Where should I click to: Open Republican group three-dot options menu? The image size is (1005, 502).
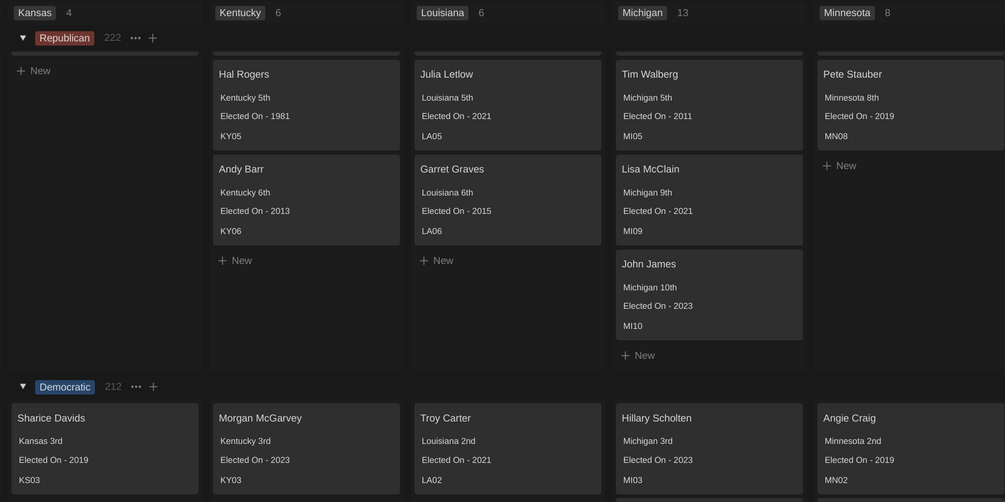tap(136, 38)
